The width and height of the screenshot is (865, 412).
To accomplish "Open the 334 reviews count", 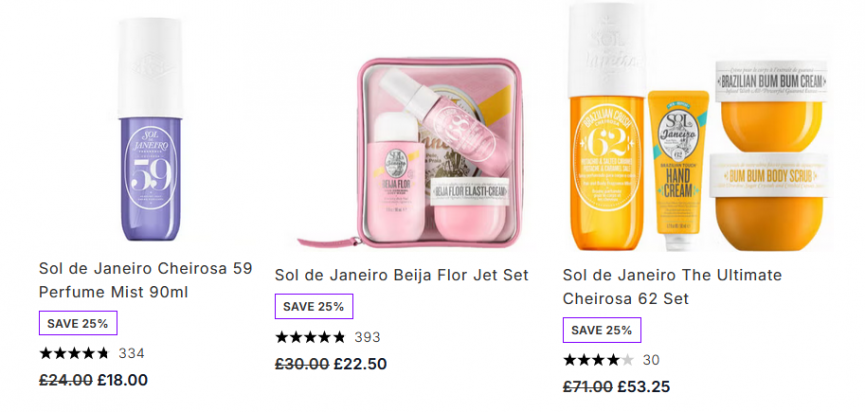I will pos(132,353).
